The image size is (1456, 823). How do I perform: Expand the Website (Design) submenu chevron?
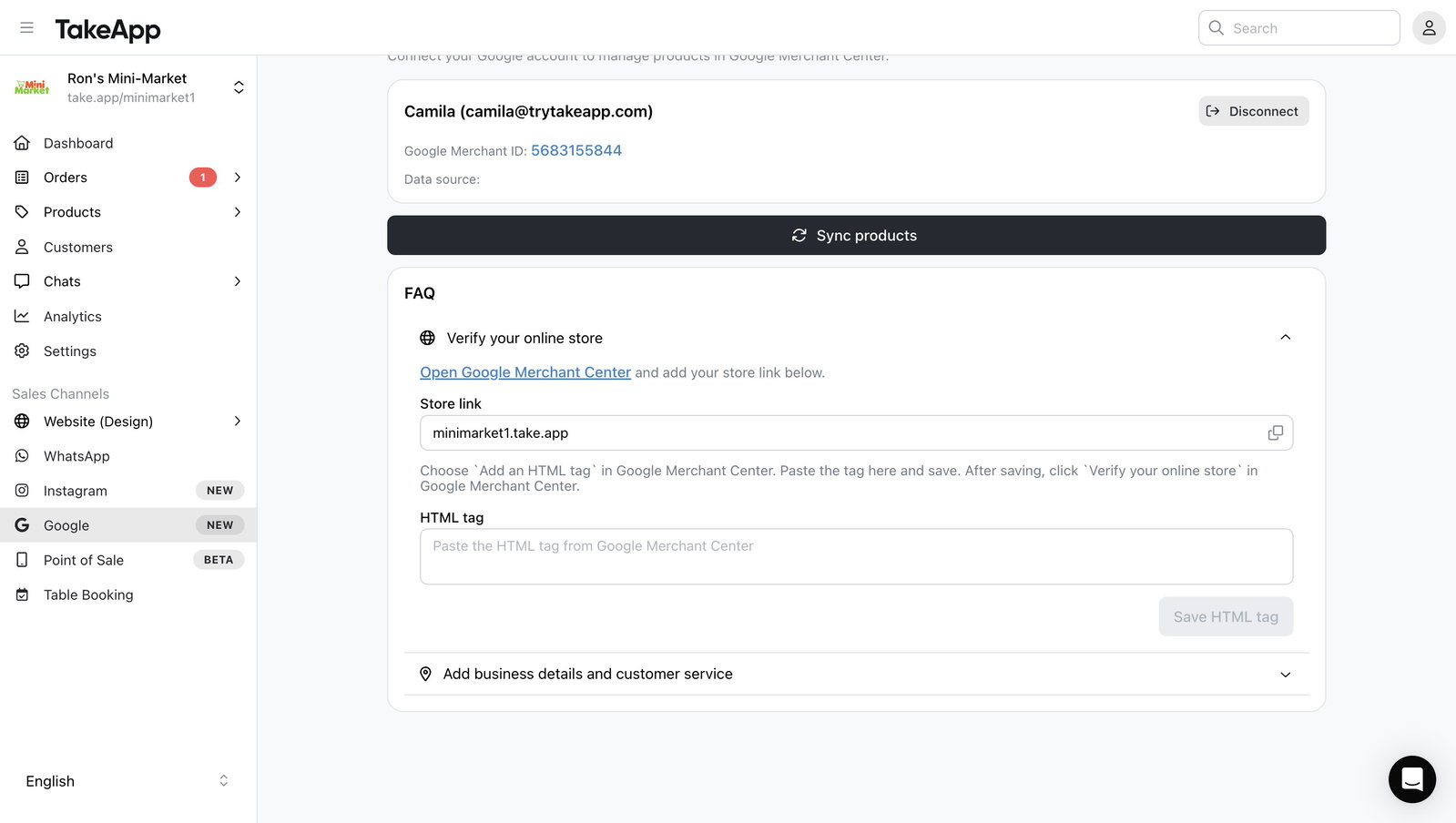pyautogui.click(x=238, y=422)
